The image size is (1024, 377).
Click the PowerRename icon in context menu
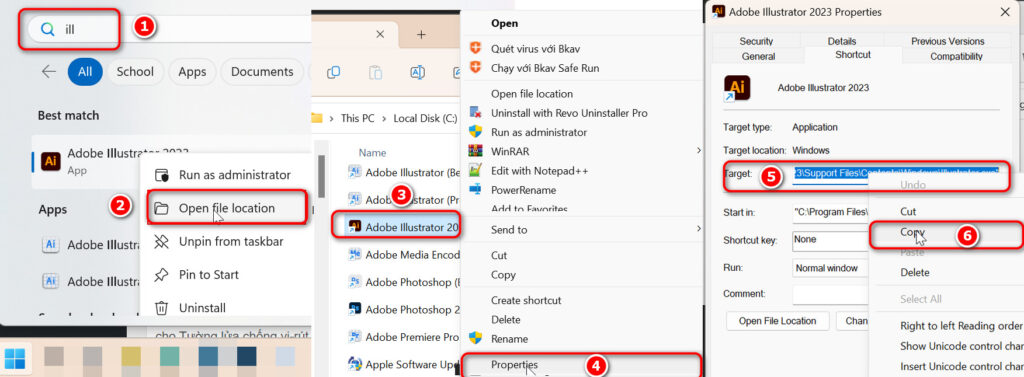tap(475, 189)
